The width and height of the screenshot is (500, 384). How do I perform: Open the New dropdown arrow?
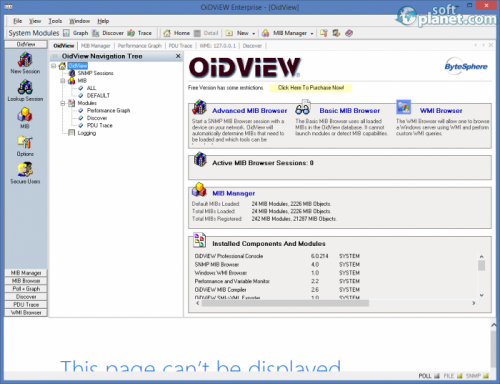[x=254, y=33]
